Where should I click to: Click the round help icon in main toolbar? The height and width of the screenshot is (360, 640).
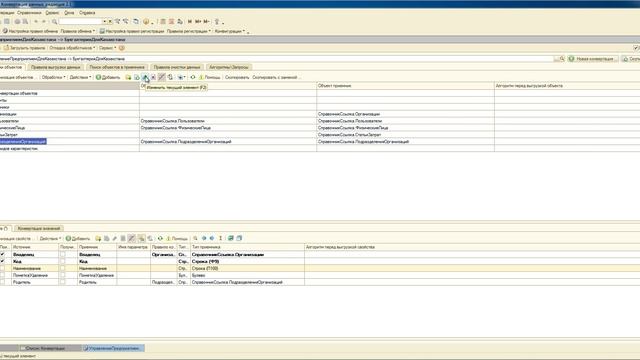click(146, 22)
